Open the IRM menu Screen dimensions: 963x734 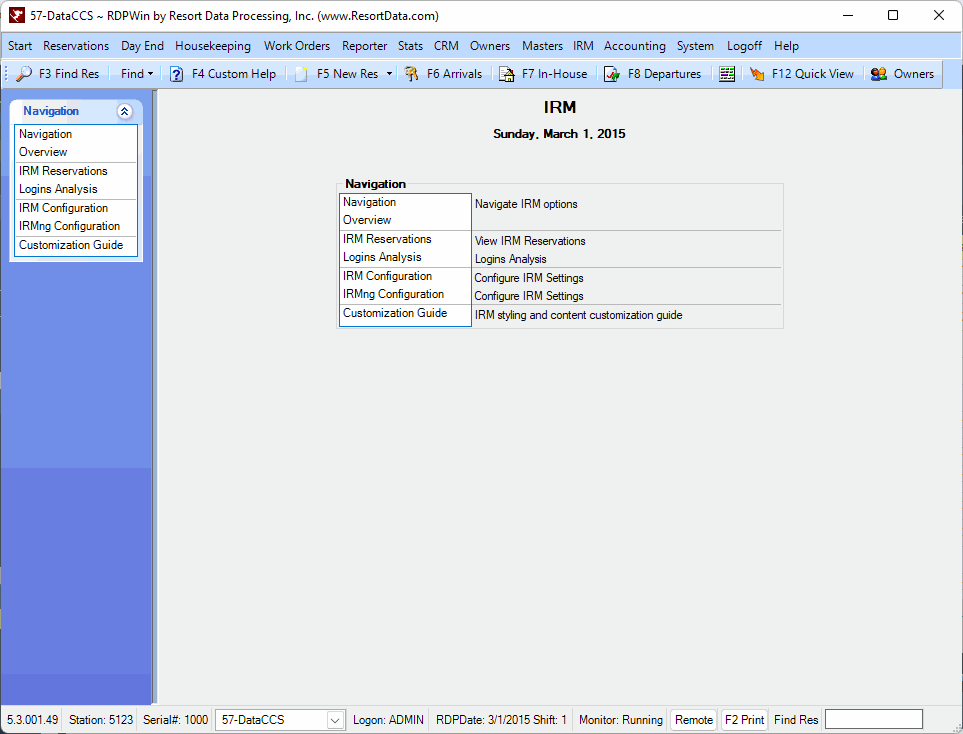583,46
